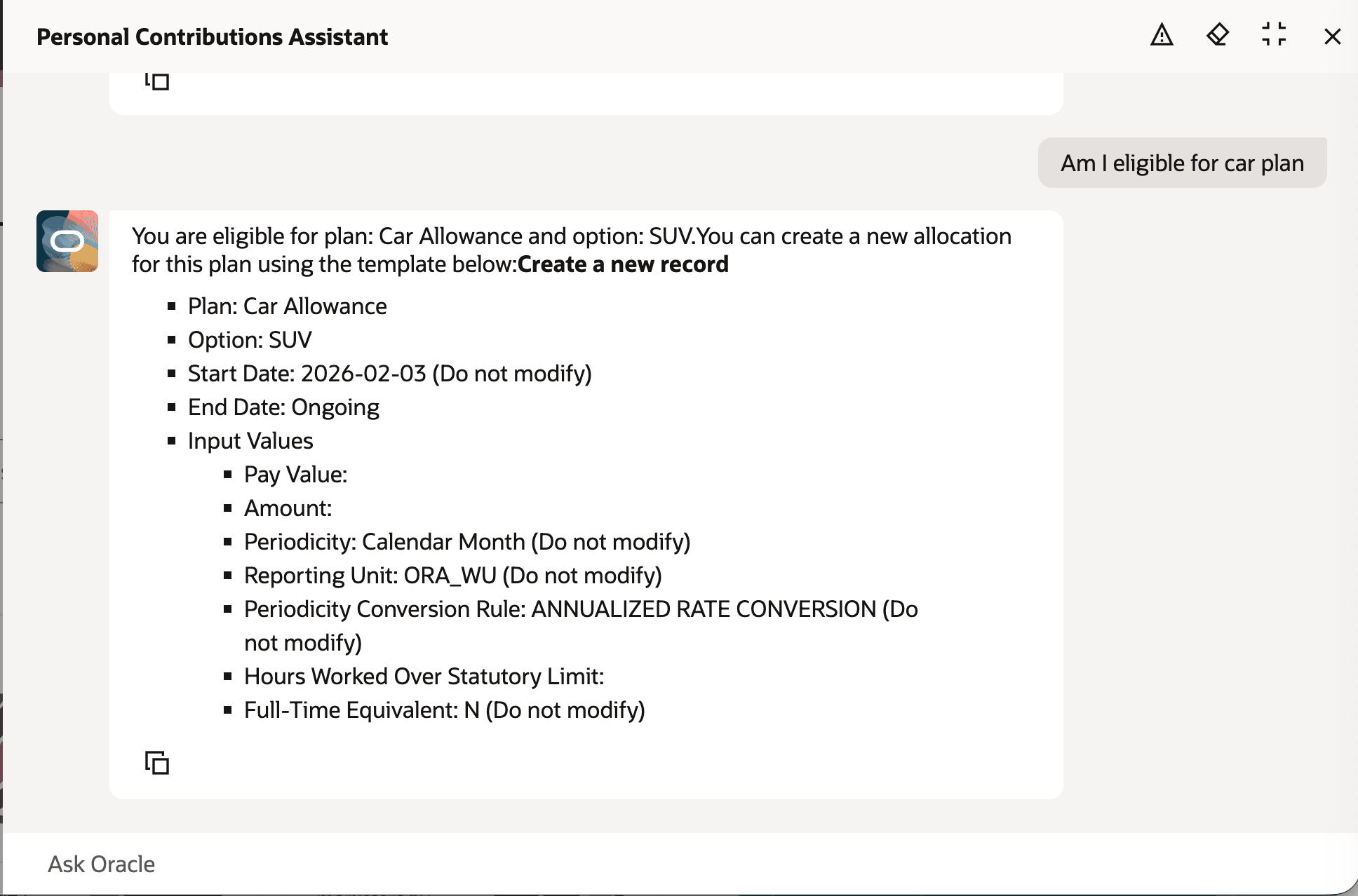Screen dimensions: 1358x896
Task: Click the Start Date 2026-02-03 entry
Action: click(390, 373)
